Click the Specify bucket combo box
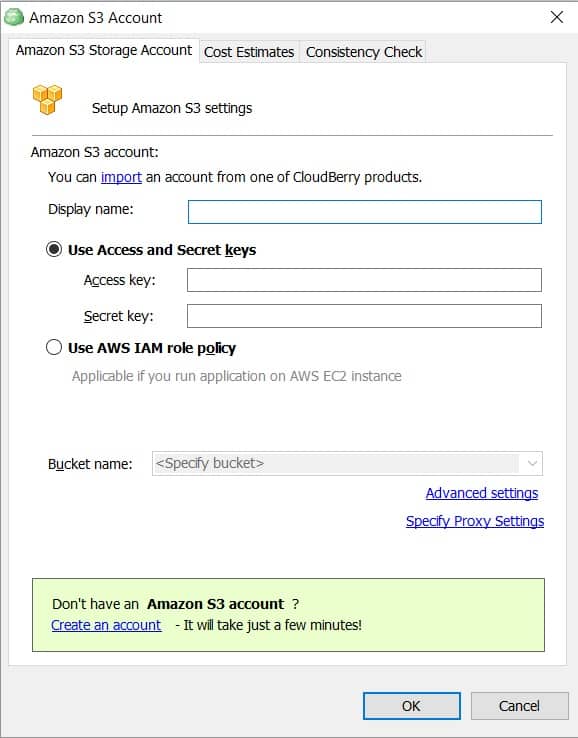Viewport: 578px width, 738px height. (347, 463)
